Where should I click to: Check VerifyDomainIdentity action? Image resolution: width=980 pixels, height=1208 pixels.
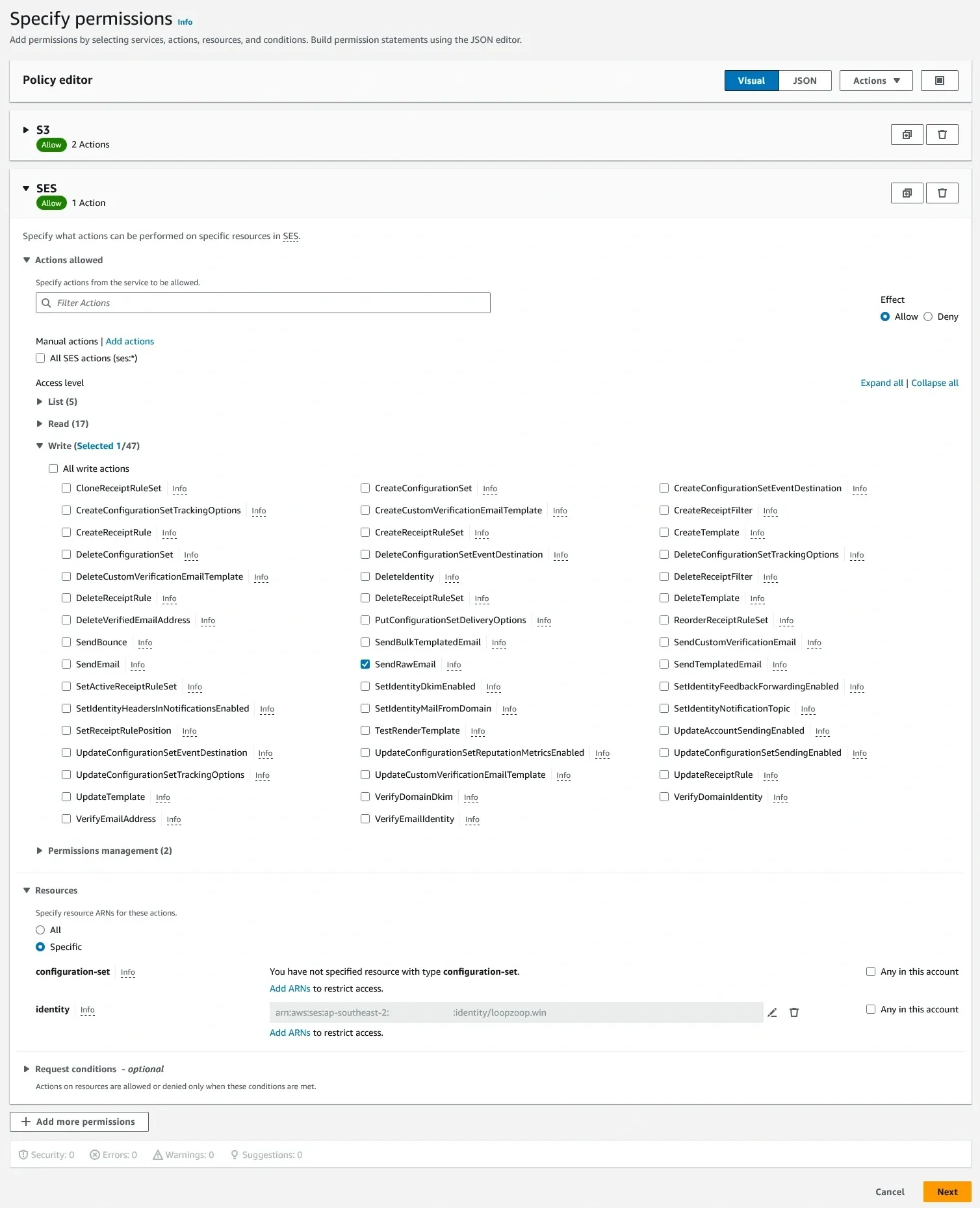click(x=664, y=797)
